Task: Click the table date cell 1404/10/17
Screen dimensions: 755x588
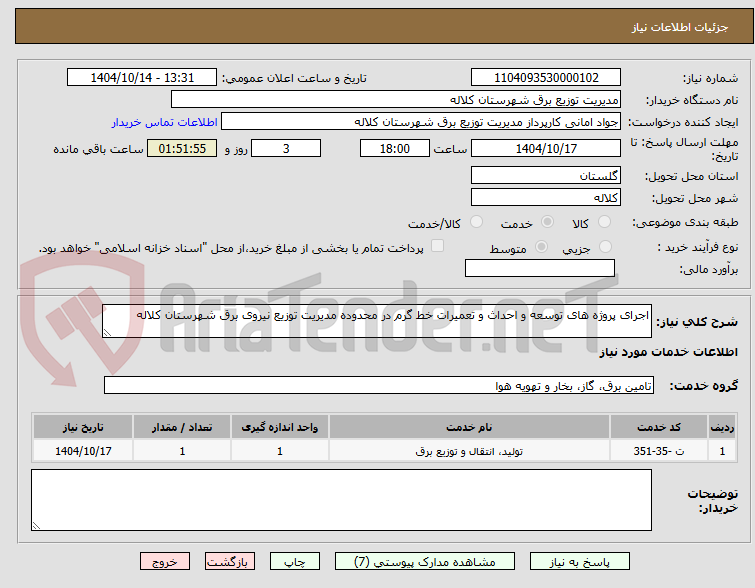Action: point(83,451)
